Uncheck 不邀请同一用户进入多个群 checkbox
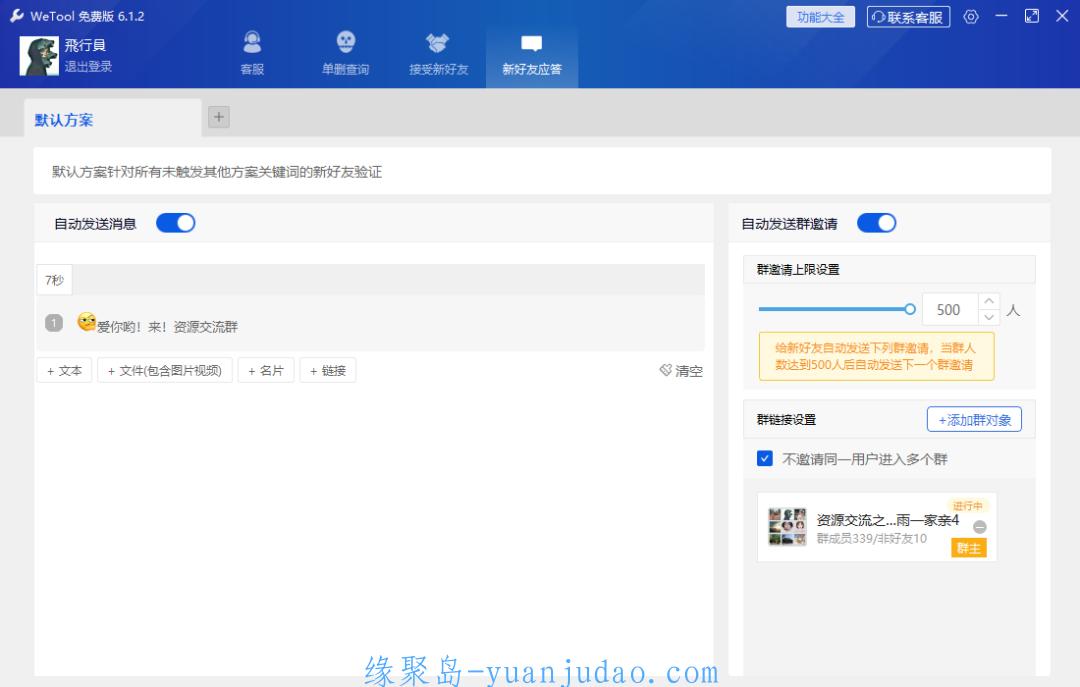The image size is (1080, 687). pyautogui.click(x=765, y=459)
